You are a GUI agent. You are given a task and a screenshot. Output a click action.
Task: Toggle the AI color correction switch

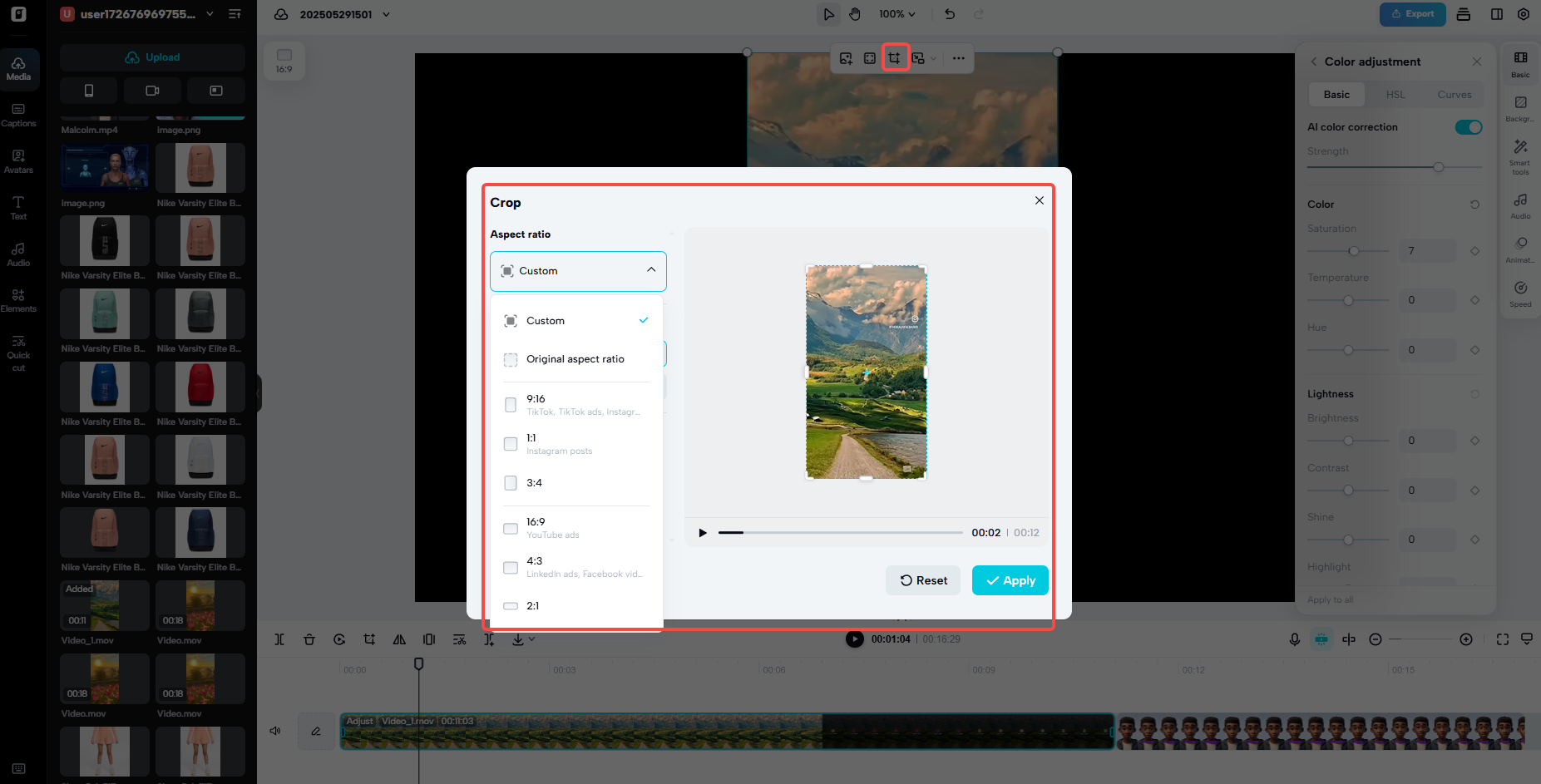click(1469, 127)
